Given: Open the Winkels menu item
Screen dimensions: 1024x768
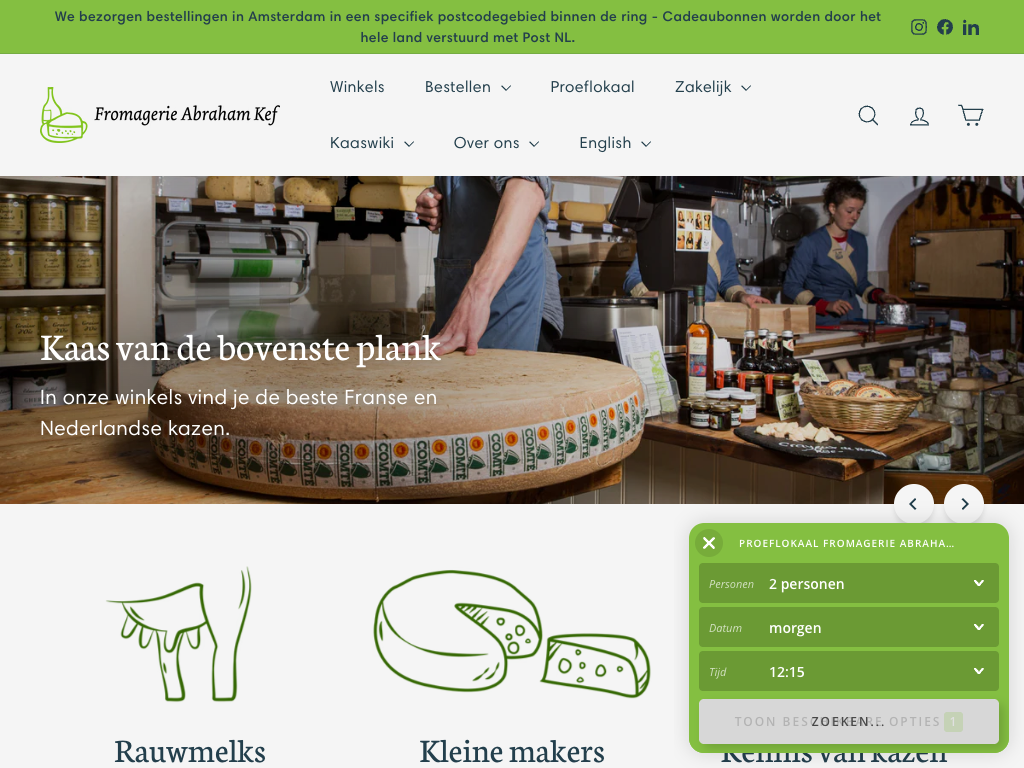Looking at the screenshot, I should pyautogui.click(x=357, y=87).
